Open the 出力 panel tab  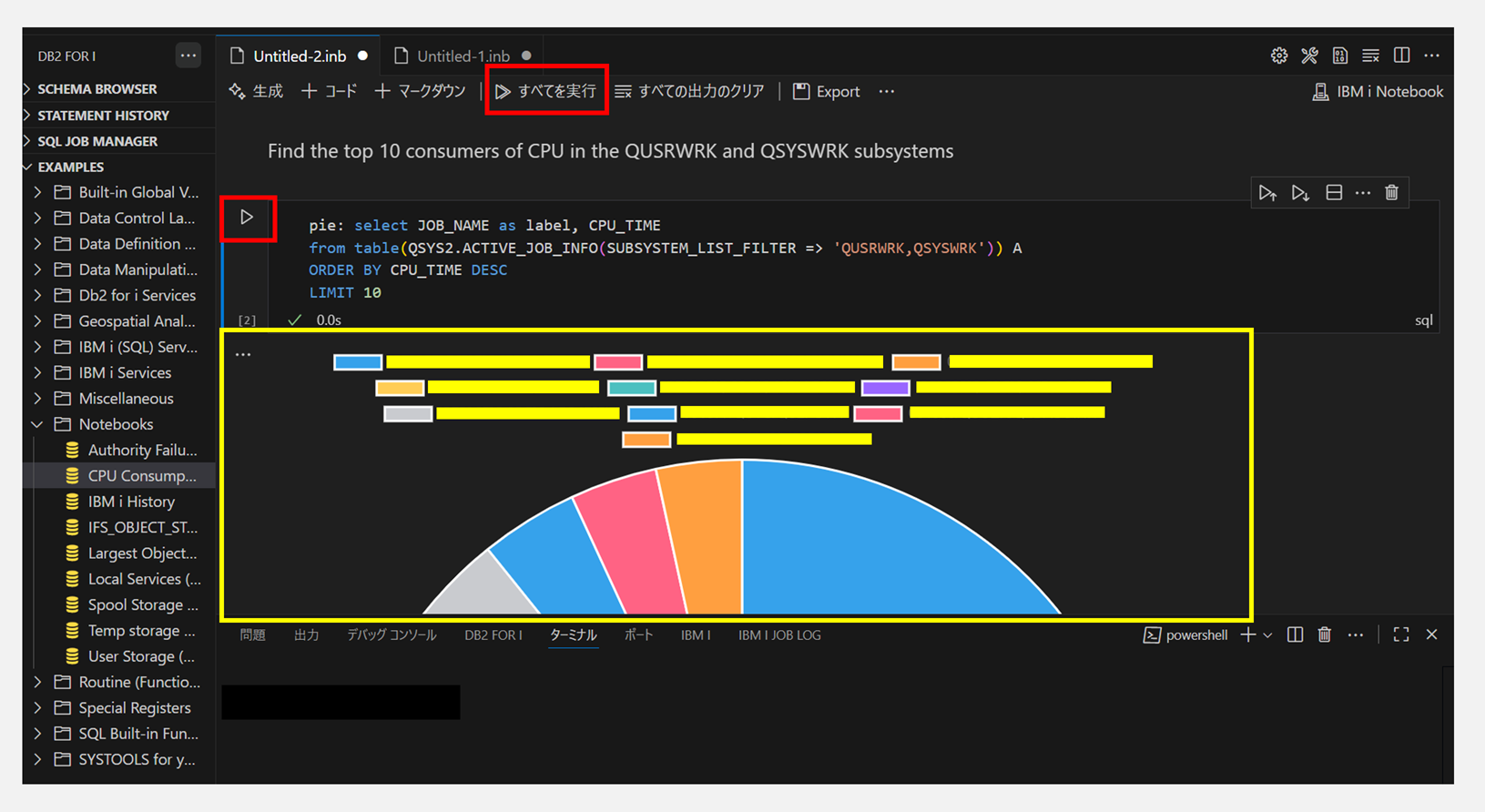(306, 635)
